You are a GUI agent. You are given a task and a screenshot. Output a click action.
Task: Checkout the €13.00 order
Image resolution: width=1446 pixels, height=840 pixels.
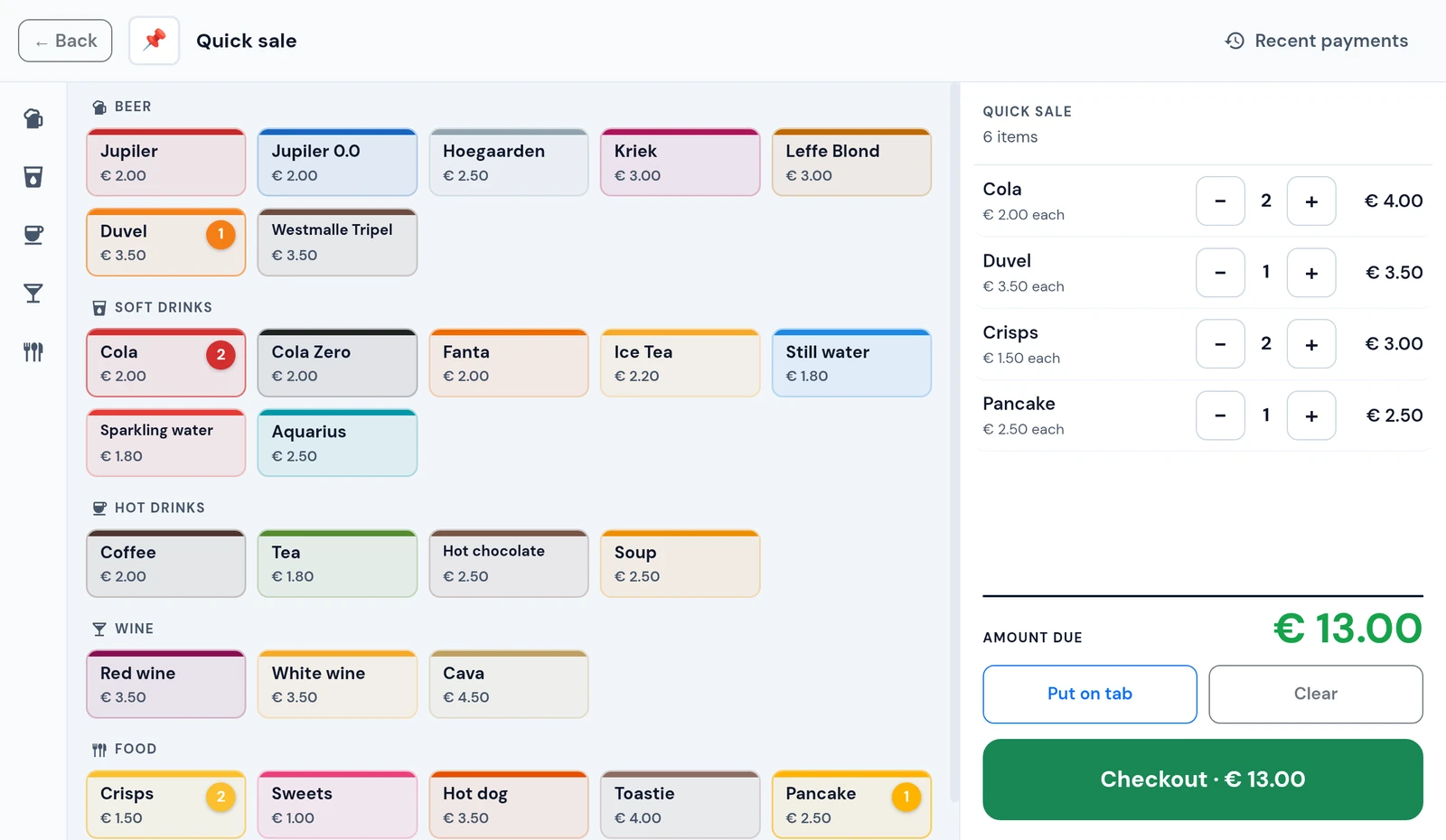(1203, 779)
